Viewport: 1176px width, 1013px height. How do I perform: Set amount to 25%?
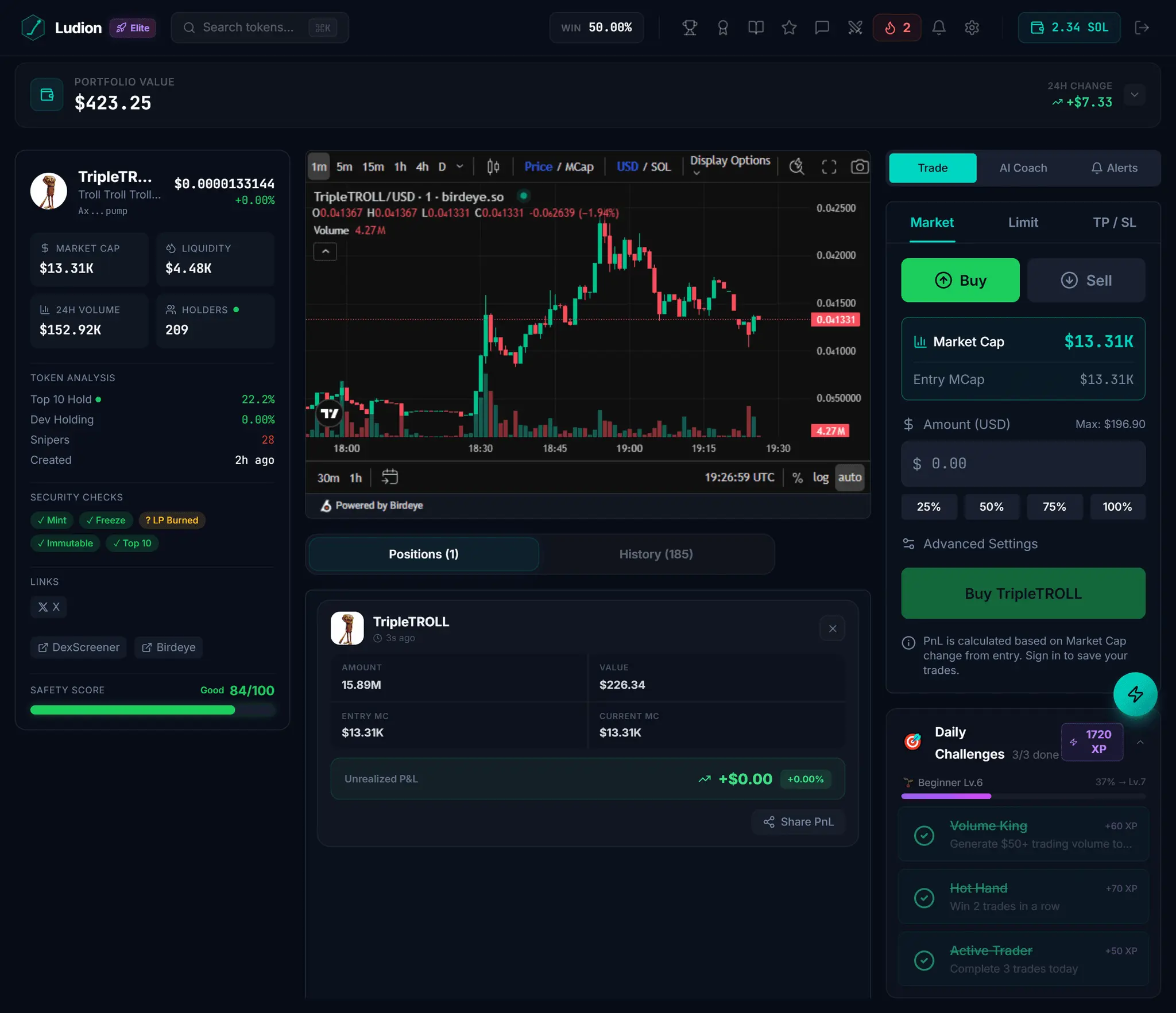929,507
